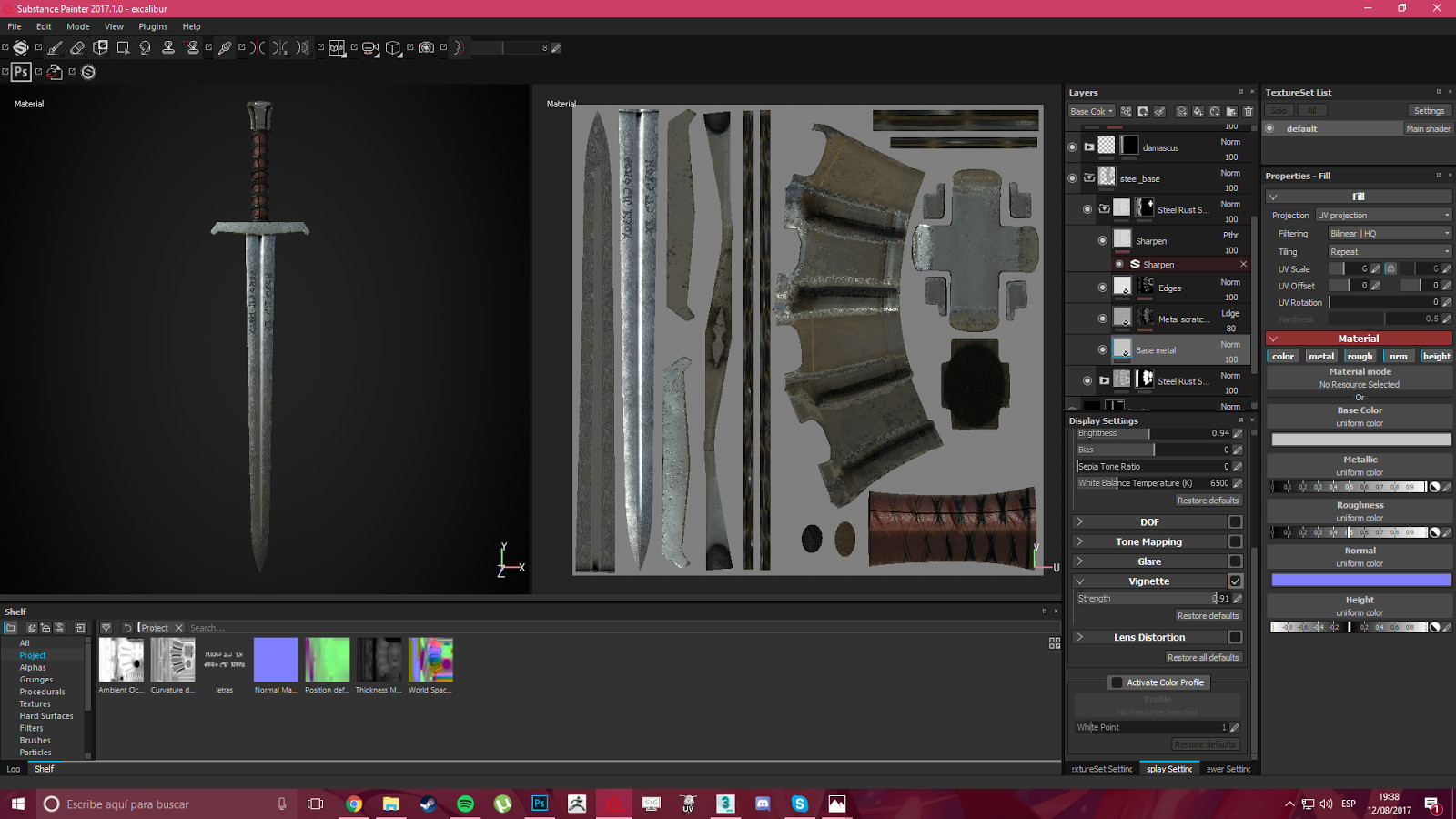
Task: Click the Add folder icon in Layers
Action: pos(1231,111)
